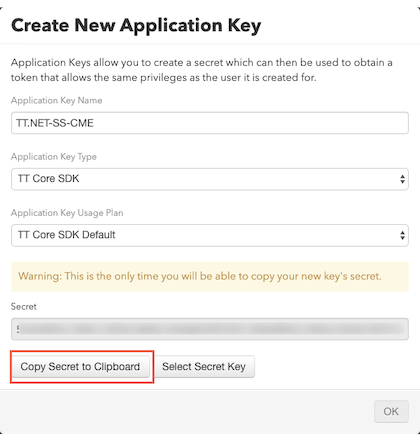Click the up-down arrows on TT Core SDK selector
This screenshot has height=440, width=420.
[x=402, y=179]
